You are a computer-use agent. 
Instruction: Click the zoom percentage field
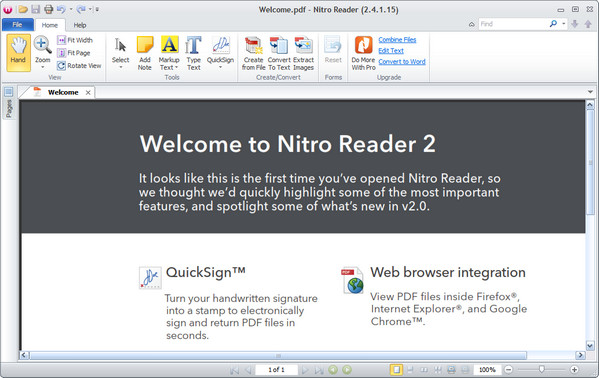point(487,370)
